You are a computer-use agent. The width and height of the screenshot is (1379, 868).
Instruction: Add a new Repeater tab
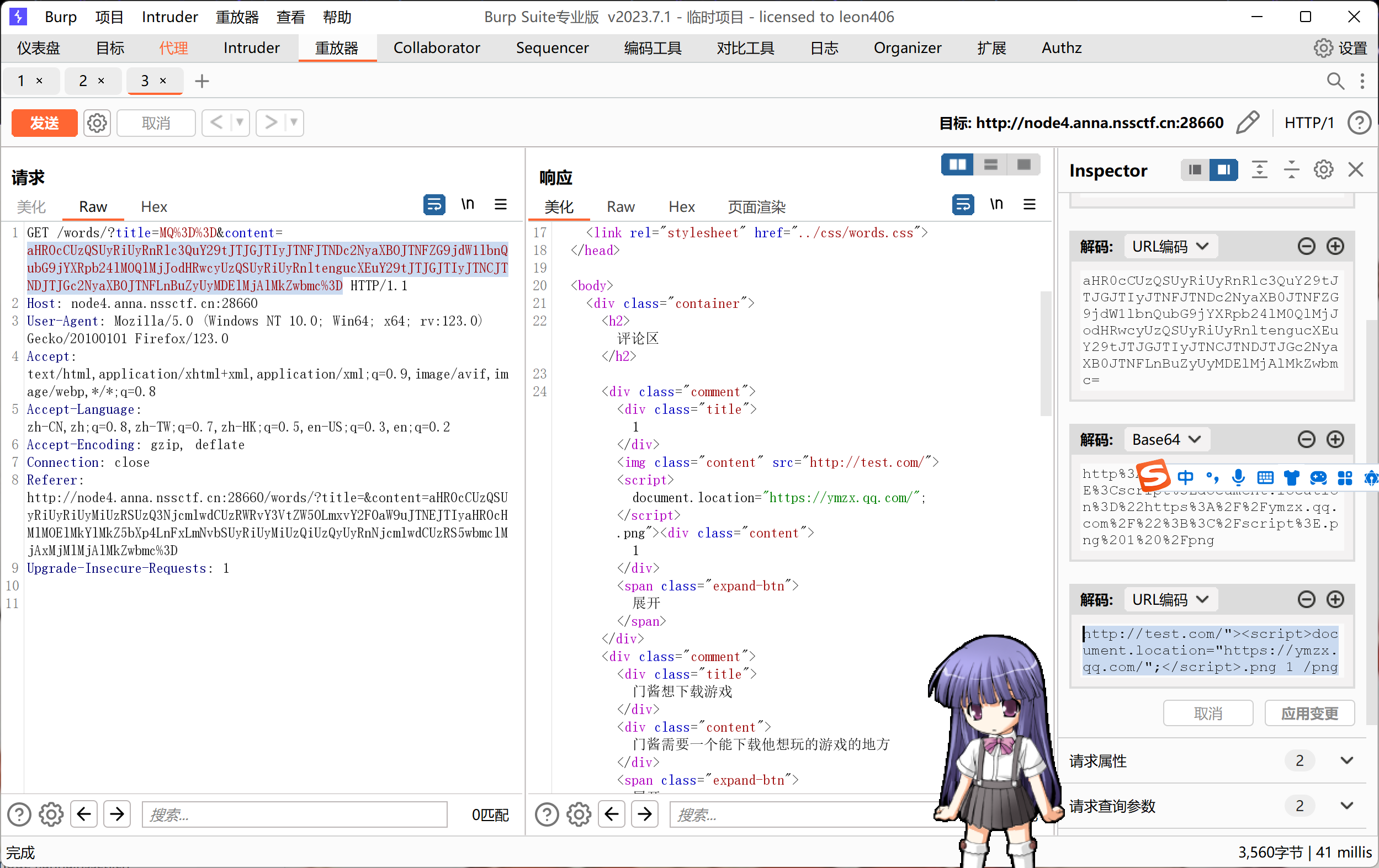pyautogui.click(x=201, y=81)
